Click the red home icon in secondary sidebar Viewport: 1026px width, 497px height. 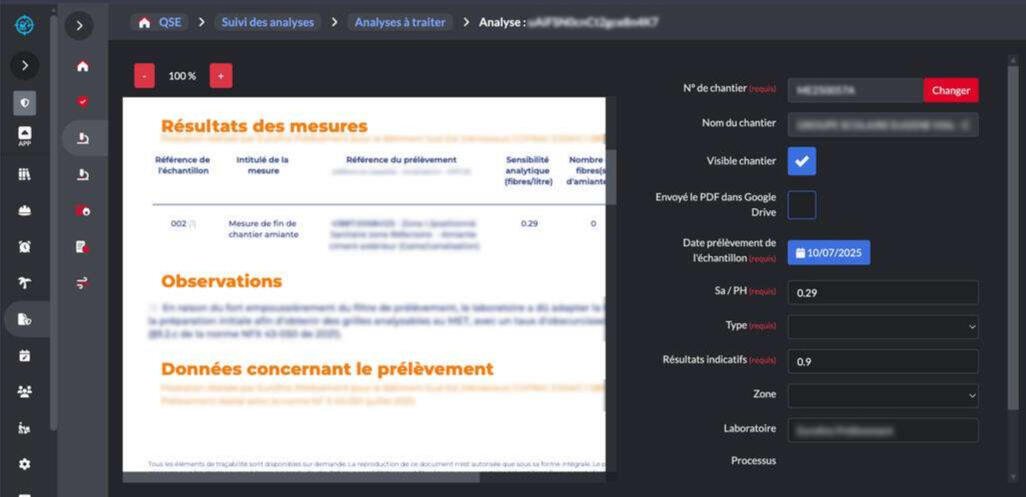83,66
